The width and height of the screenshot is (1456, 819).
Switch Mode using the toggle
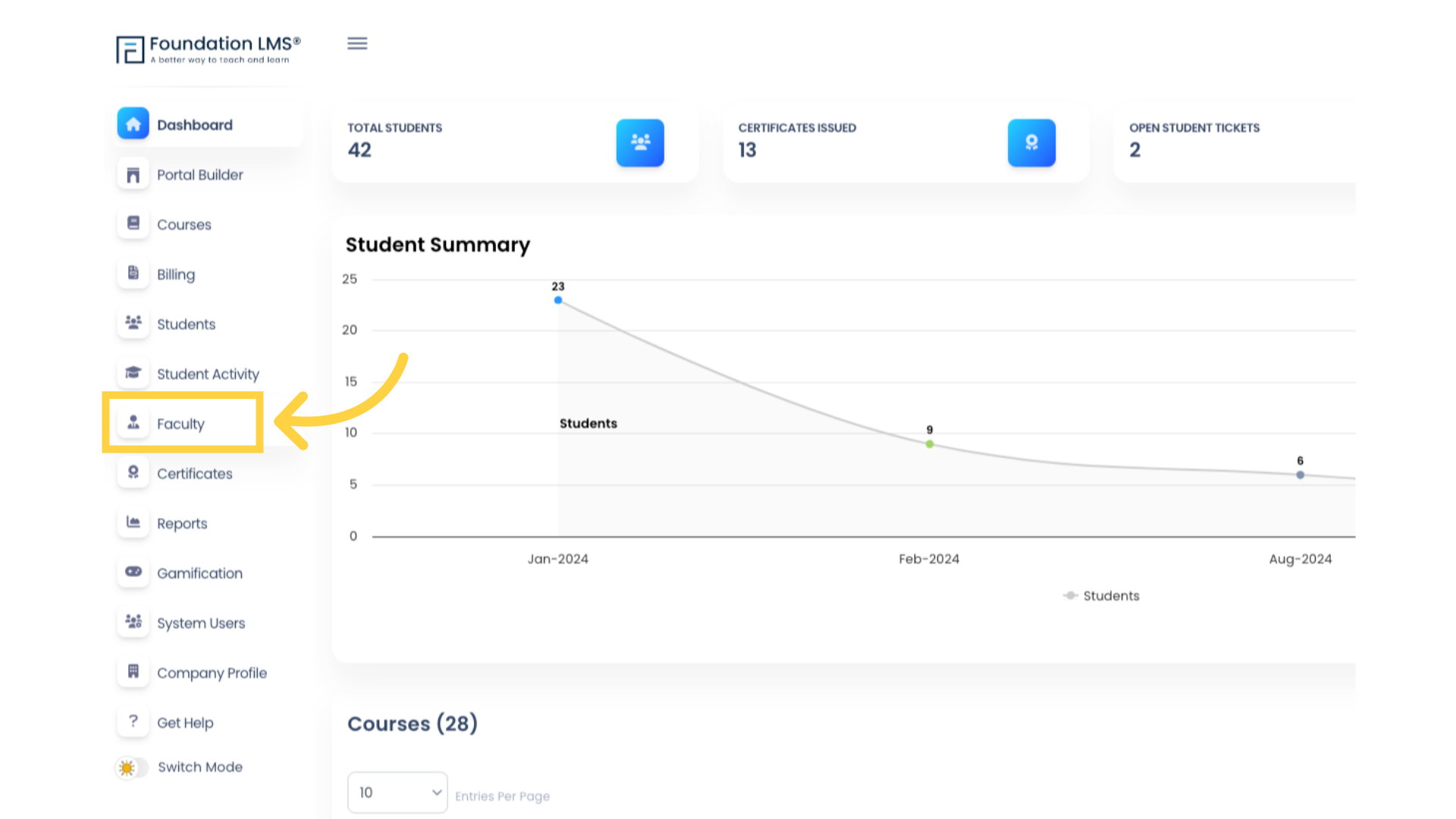(131, 766)
